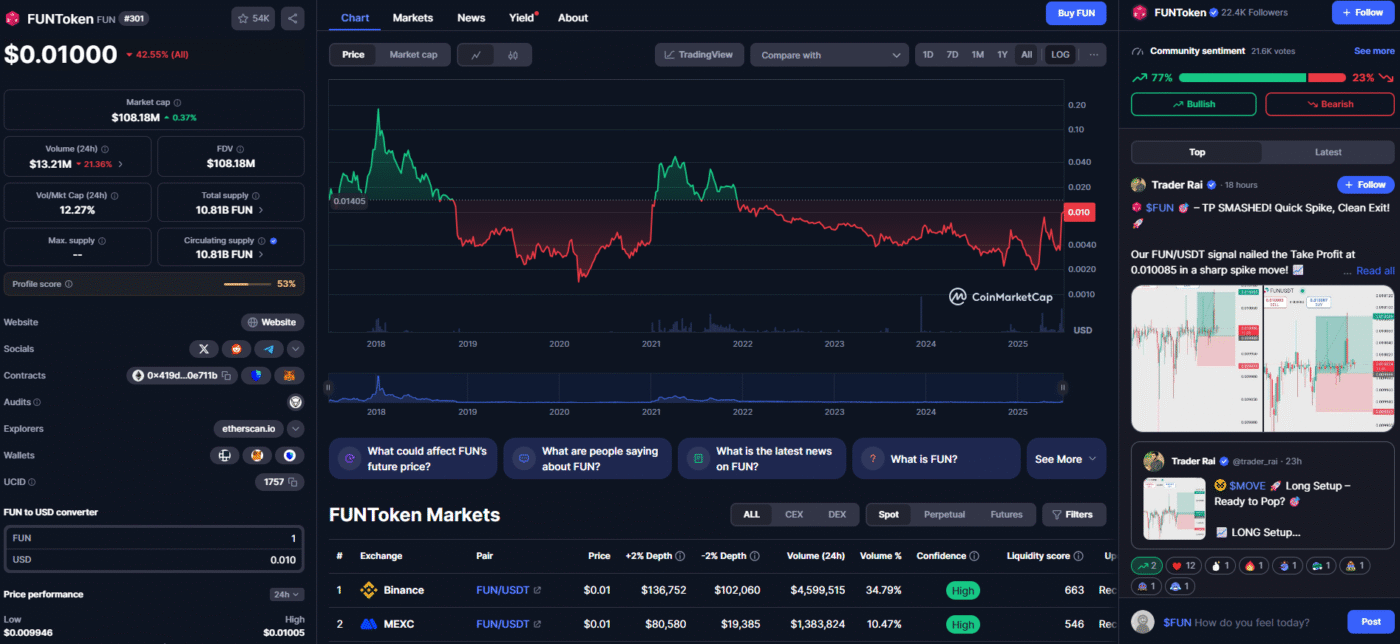Open the Compare with dropdown
This screenshot has height=644, width=1400.
tap(829, 55)
